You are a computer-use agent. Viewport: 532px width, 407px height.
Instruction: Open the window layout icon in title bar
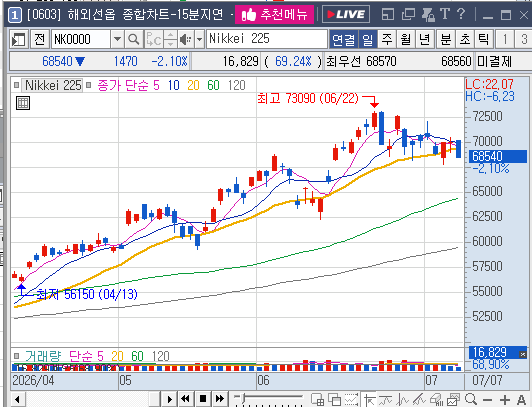coord(387,14)
